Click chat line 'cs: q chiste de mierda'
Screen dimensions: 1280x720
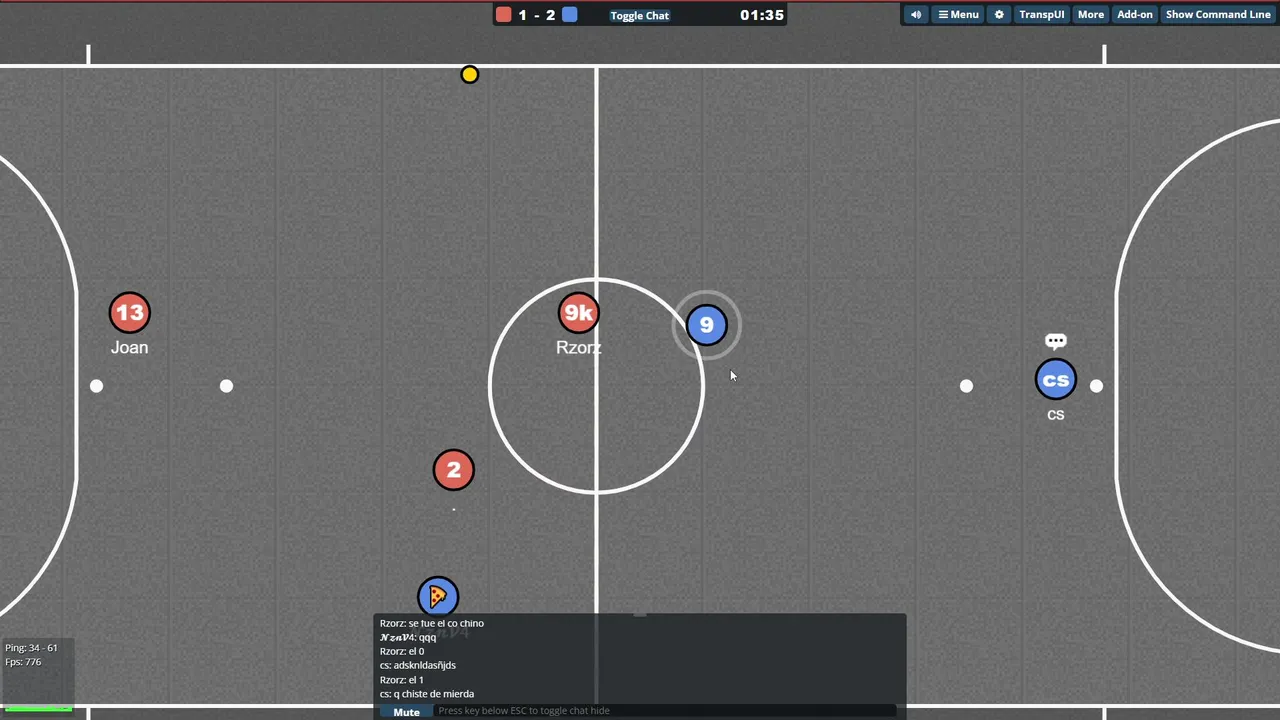(427, 694)
